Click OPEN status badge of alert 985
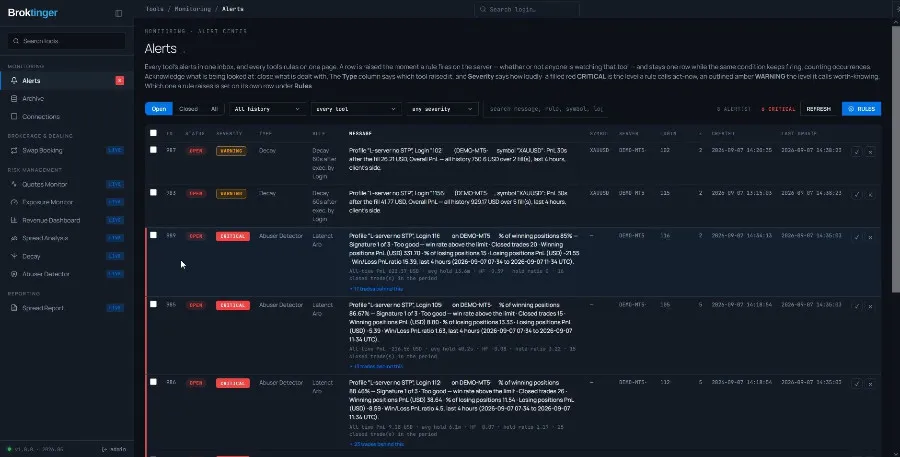This screenshot has width=900, height=457. pos(196,305)
